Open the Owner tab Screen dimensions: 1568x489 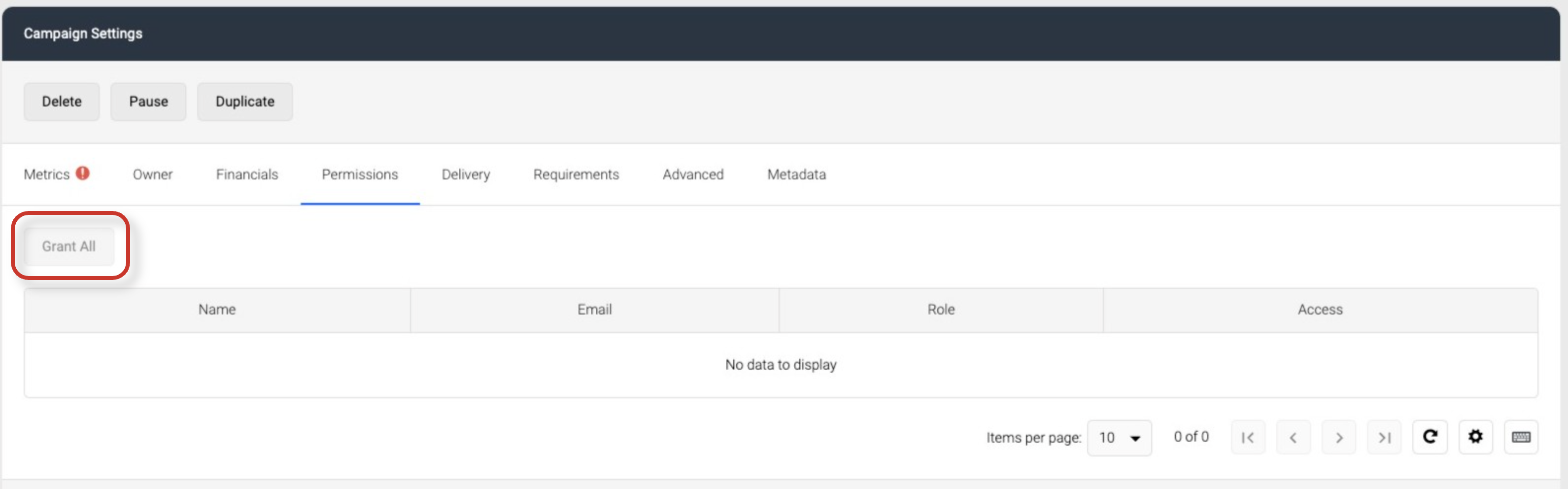coord(152,174)
